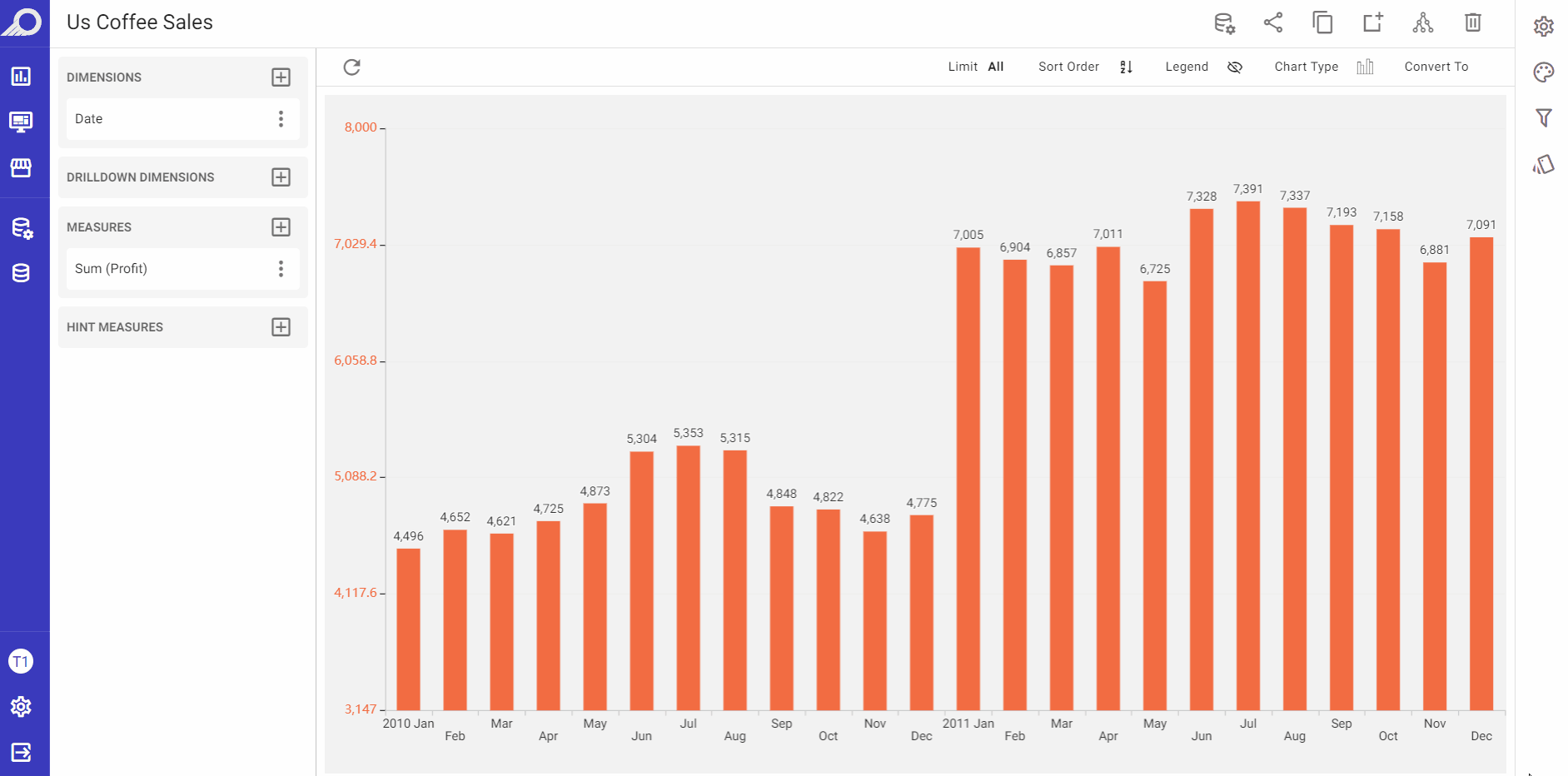This screenshot has height=776, width=1568.
Task: Toggle the sort order icon
Action: click(1126, 67)
